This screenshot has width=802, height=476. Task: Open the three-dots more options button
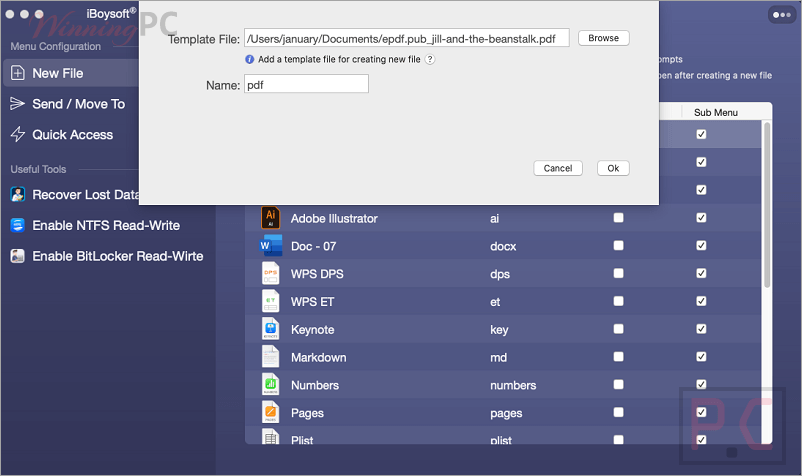point(782,15)
